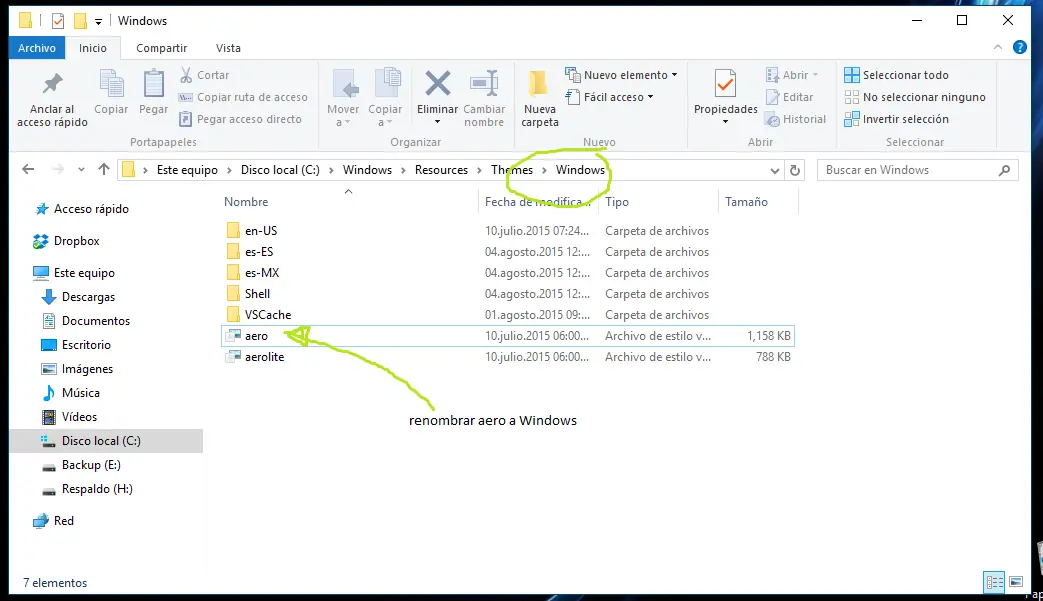Open the Archivo tab
The image size is (1043, 601).
(37, 48)
